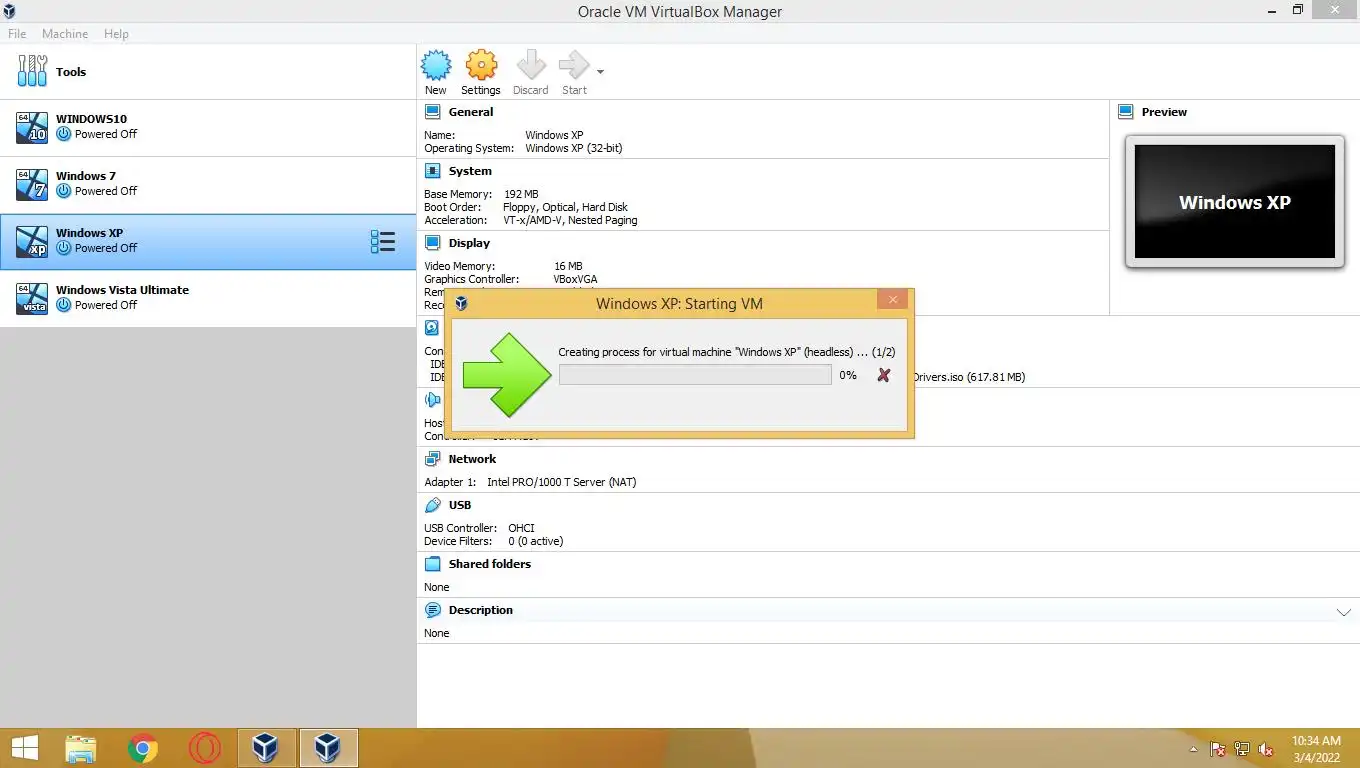Click the VirtualBox icon in dialog title

click(461, 303)
